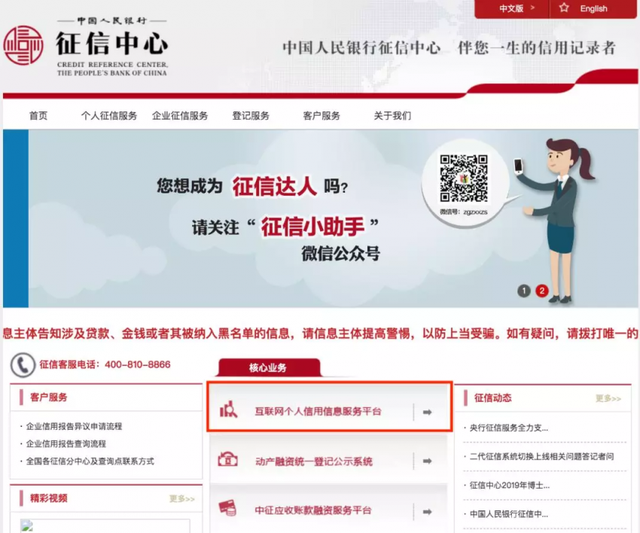This screenshot has width=640, height=533.
Task: Click the 客户服务 sidebar section heading
Action: click(49, 397)
